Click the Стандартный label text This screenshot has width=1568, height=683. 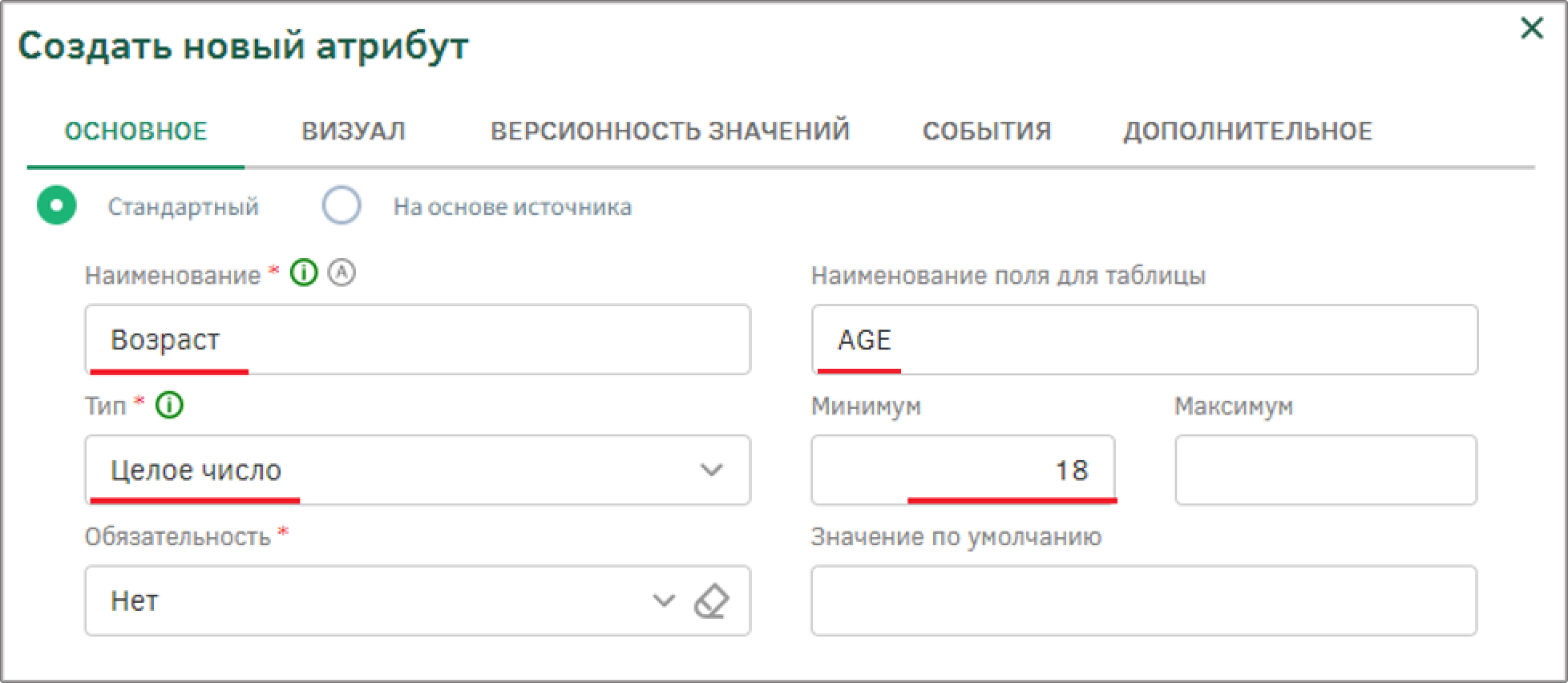coord(184,207)
